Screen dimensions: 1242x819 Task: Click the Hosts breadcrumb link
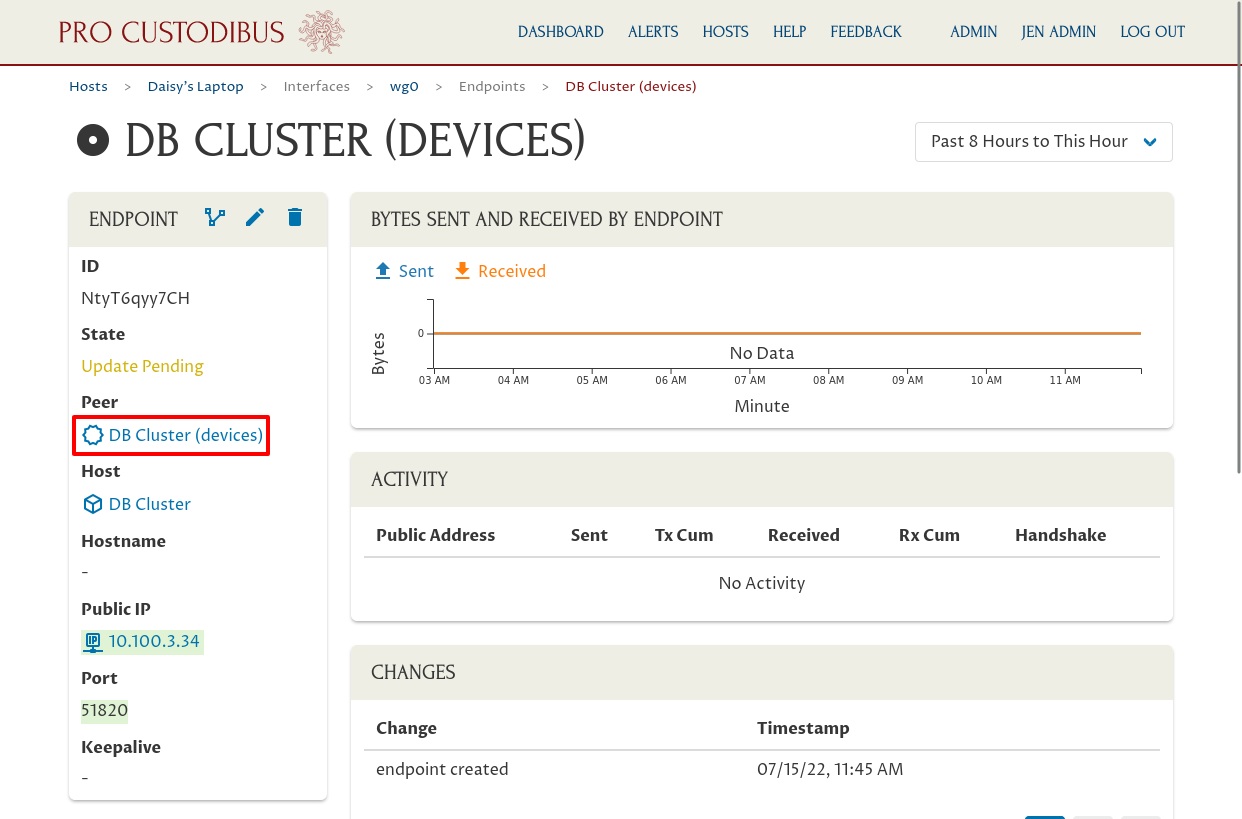[x=88, y=87]
